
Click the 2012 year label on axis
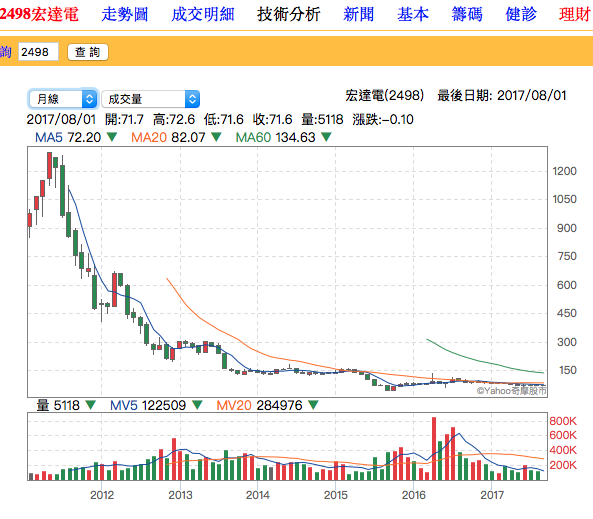pyautogui.click(x=102, y=495)
